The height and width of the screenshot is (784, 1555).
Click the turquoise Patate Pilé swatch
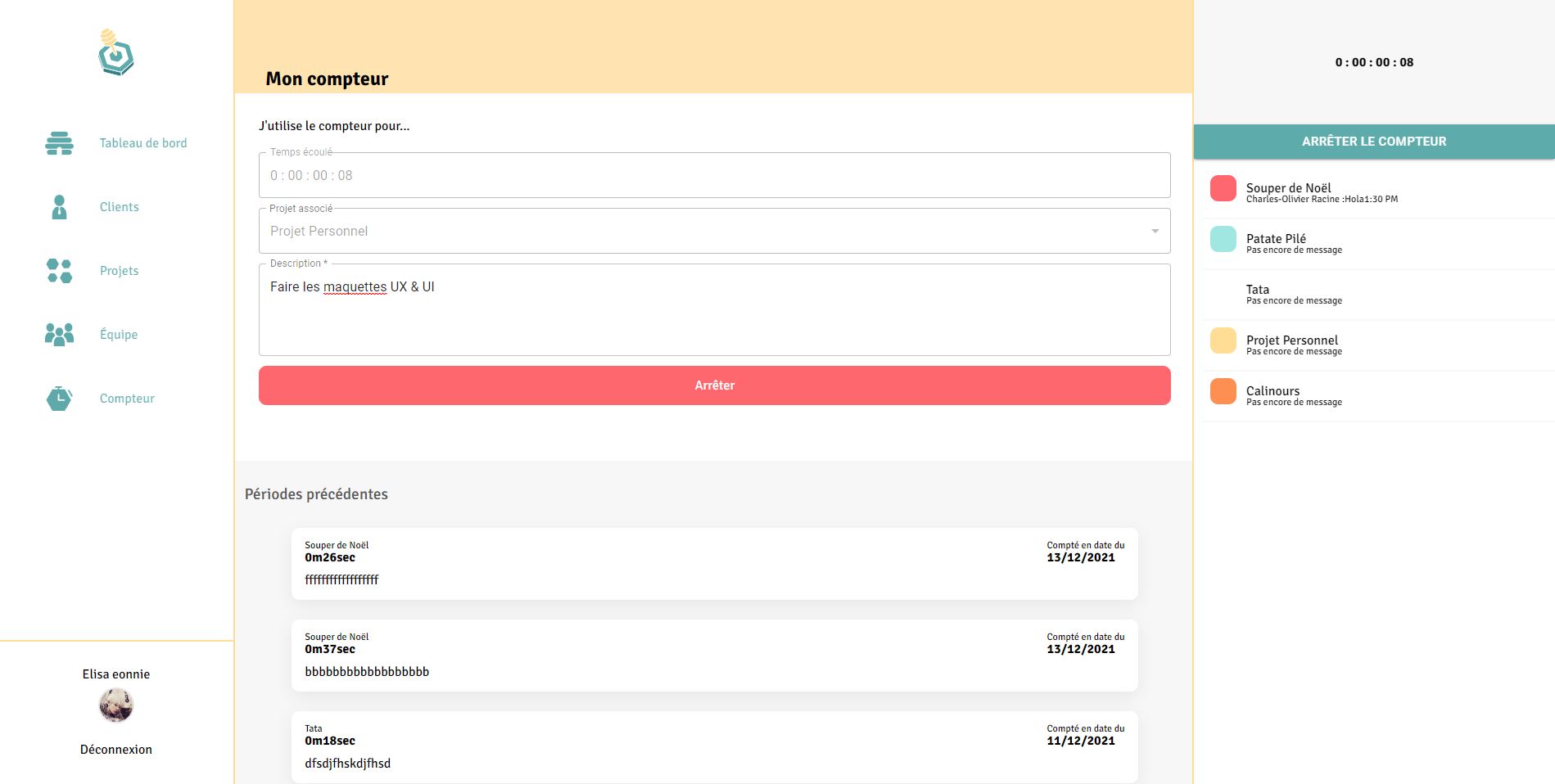point(1223,239)
